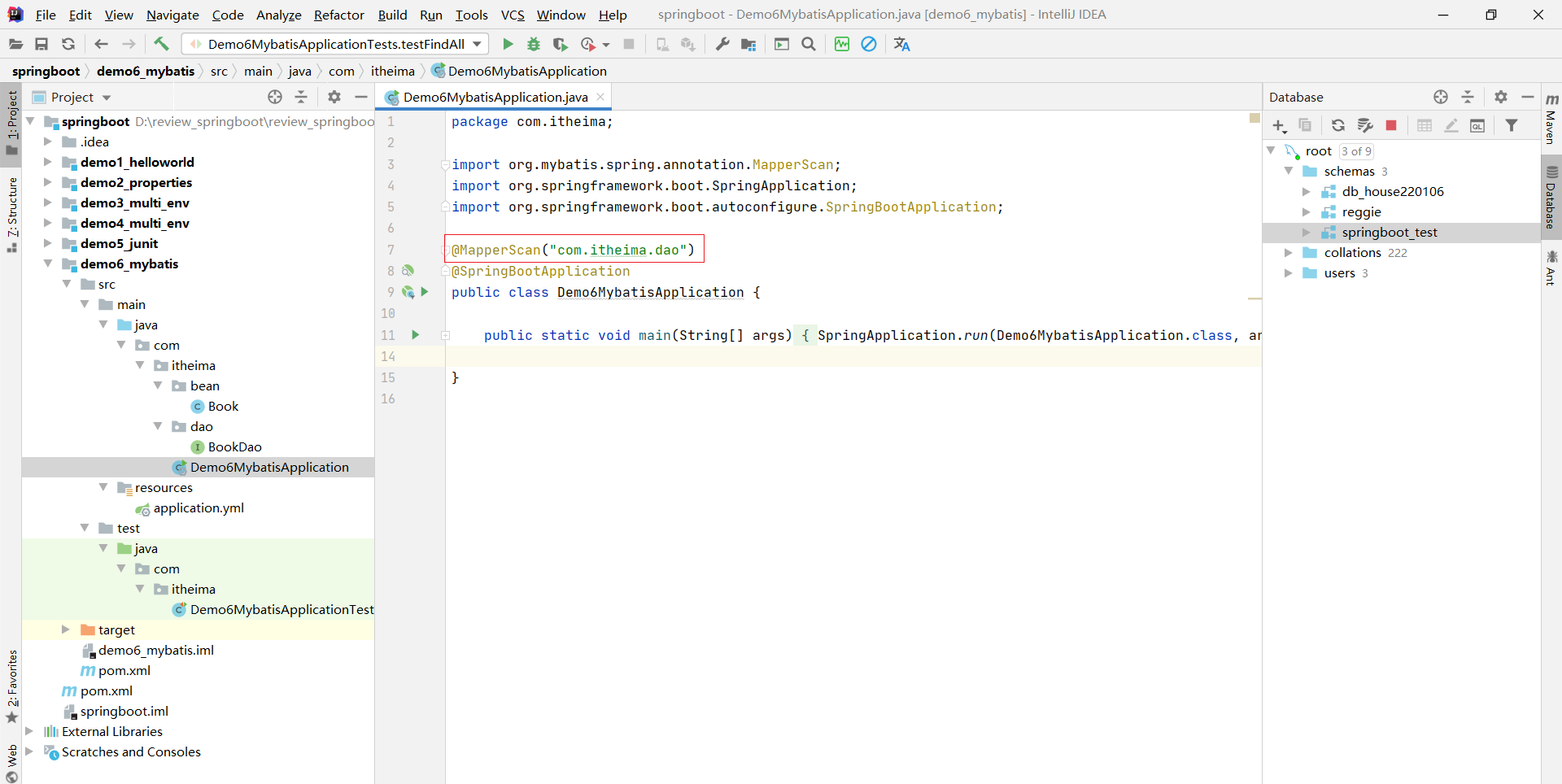Click the Database filter funnel icon
The height and width of the screenshot is (784, 1562).
pyautogui.click(x=1512, y=125)
